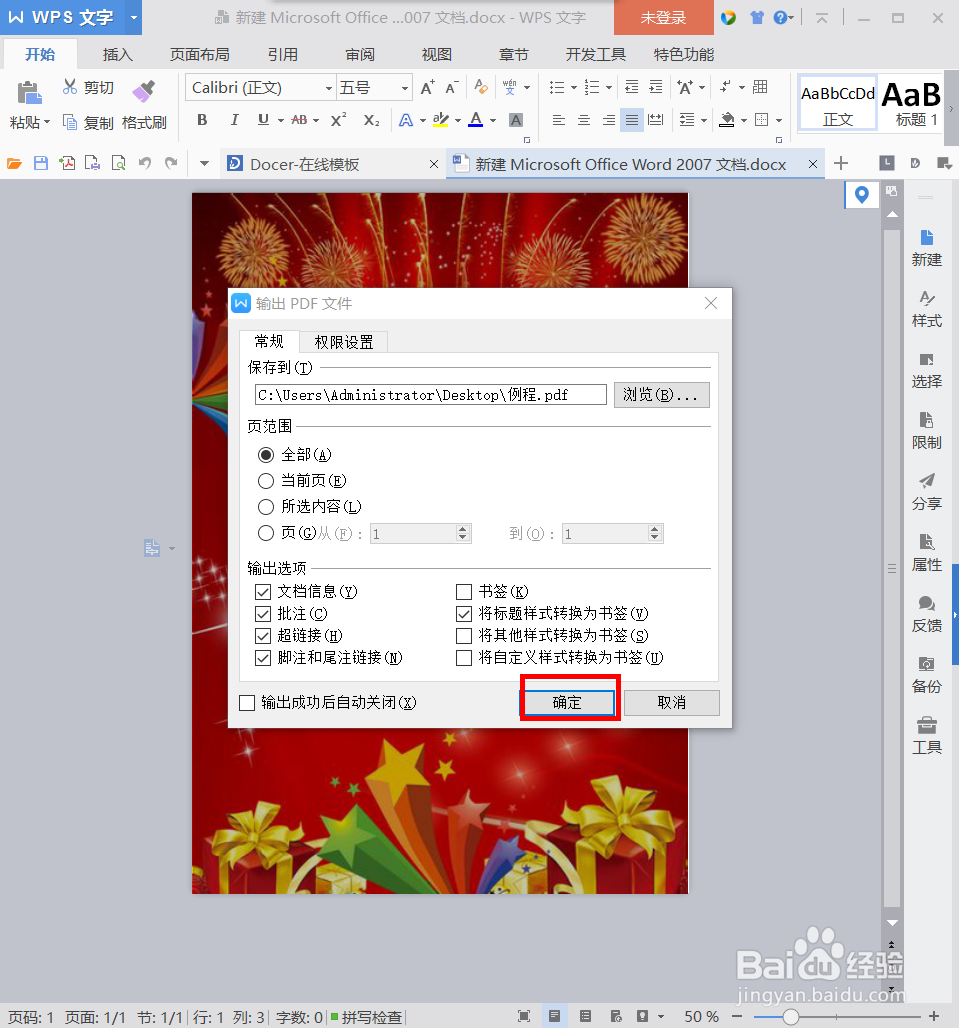Uncheck 文档信息(Y) checkbox
959x1028 pixels.
[x=263, y=592]
